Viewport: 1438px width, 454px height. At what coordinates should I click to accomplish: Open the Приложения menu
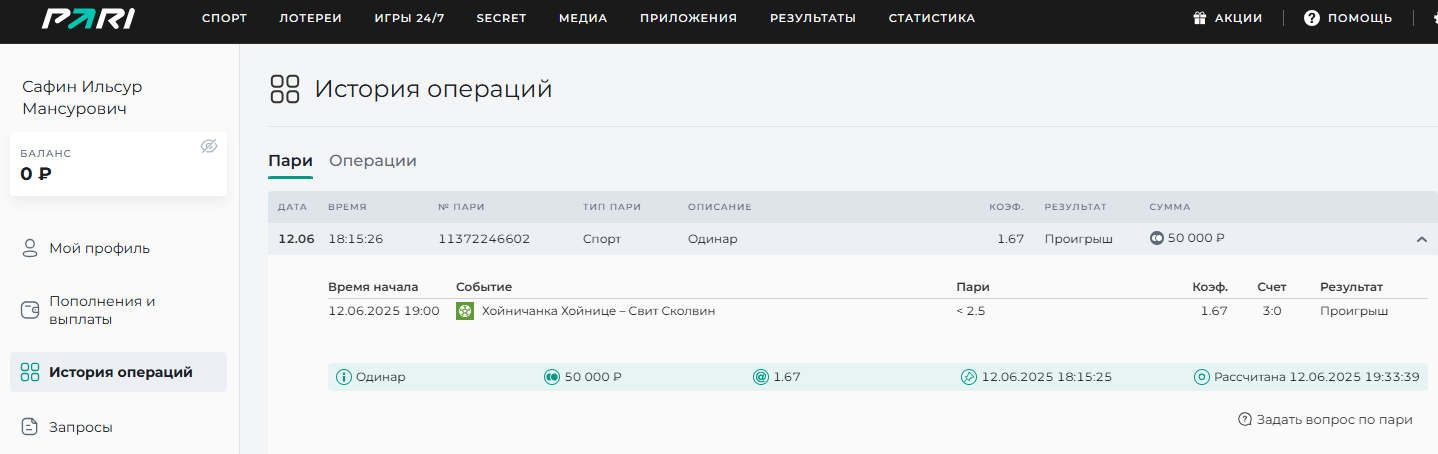688,18
